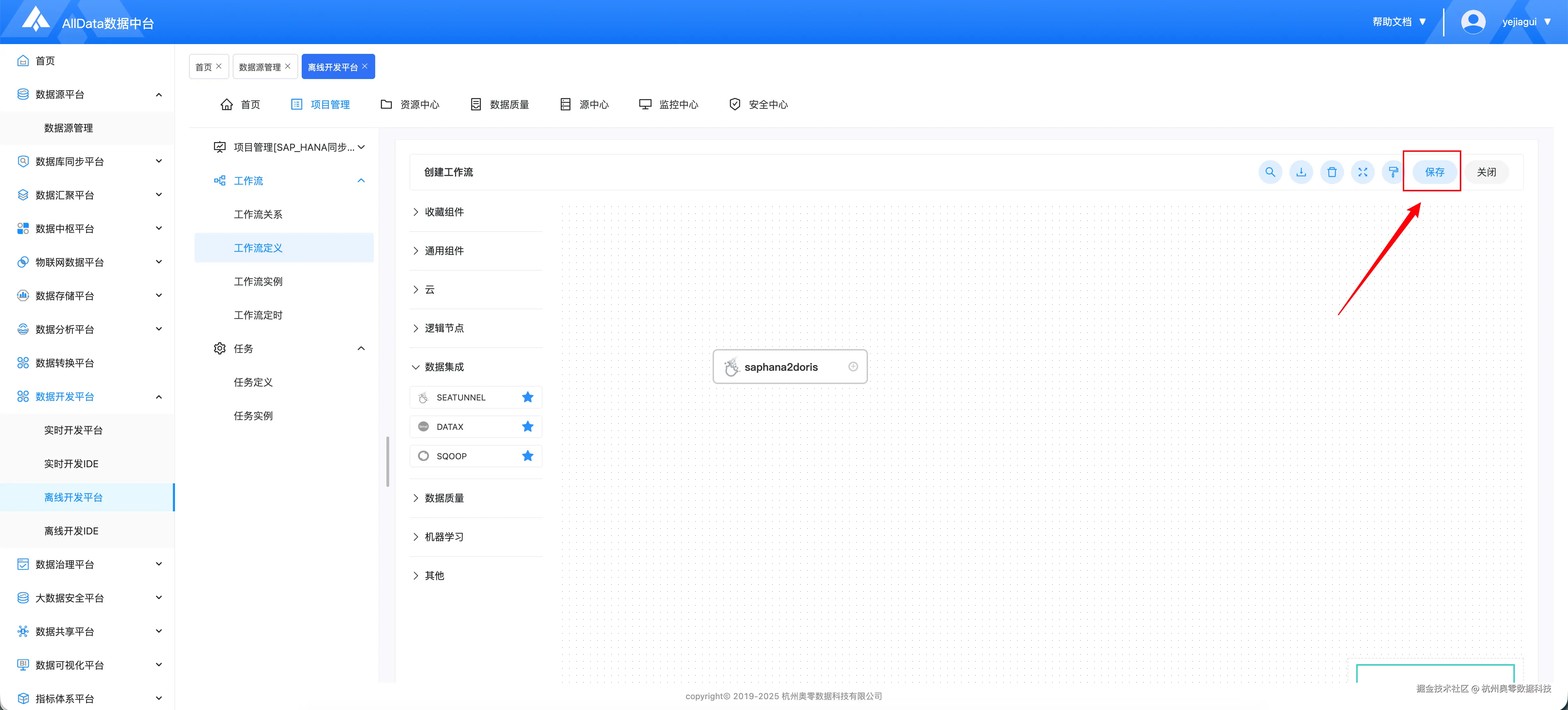Toggle the DATAX favorite star

(x=528, y=426)
